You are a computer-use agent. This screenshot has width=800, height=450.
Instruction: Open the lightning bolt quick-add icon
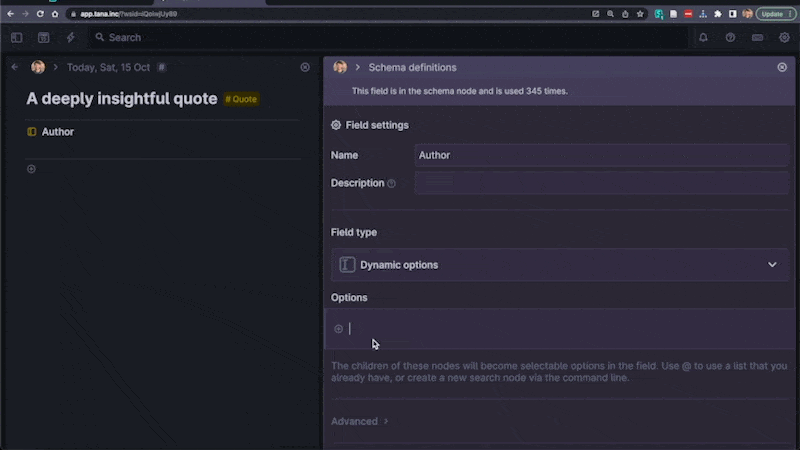[70, 37]
